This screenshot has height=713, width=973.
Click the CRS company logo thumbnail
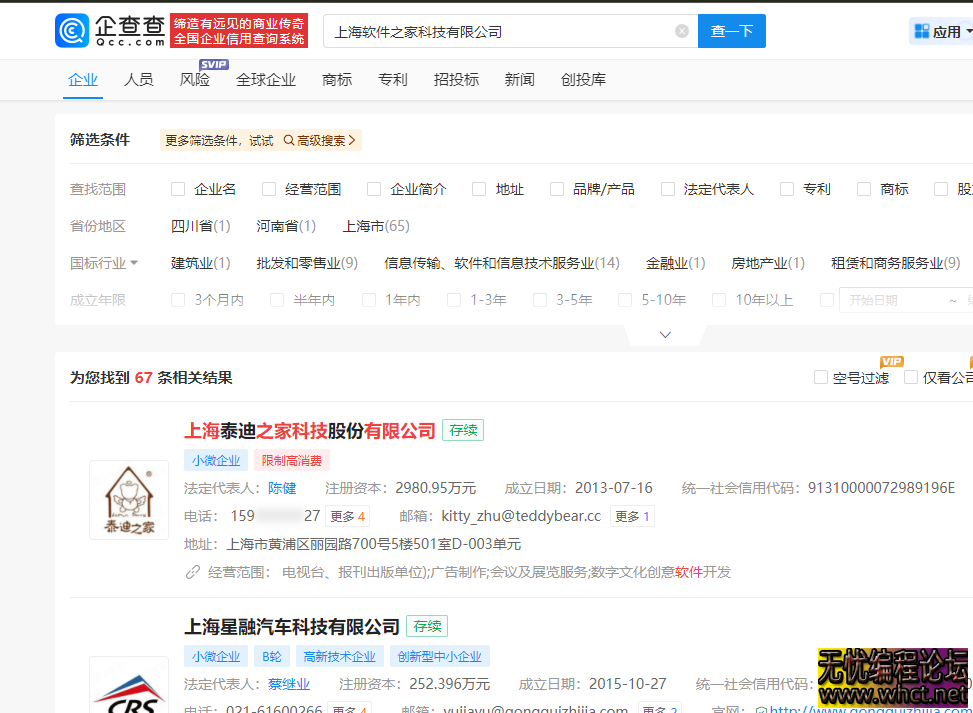coord(129,690)
